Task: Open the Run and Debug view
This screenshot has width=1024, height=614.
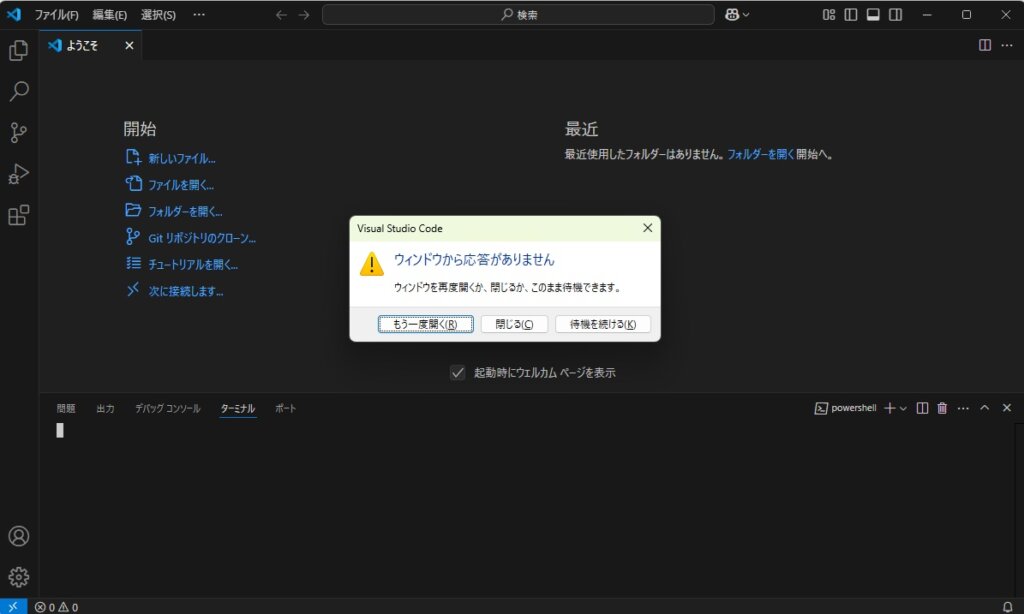Action: [x=18, y=174]
